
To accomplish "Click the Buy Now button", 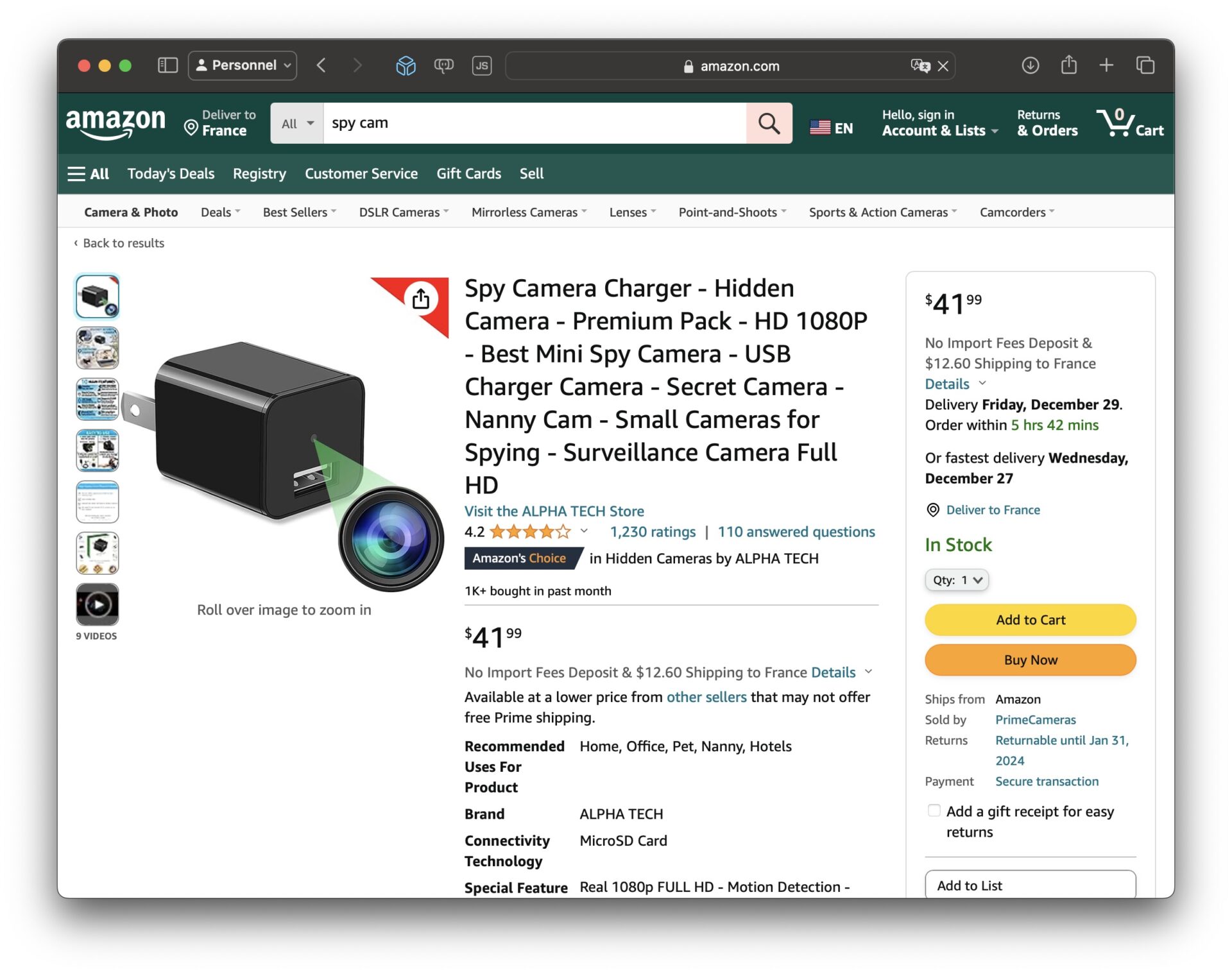I will click(1031, 660).
